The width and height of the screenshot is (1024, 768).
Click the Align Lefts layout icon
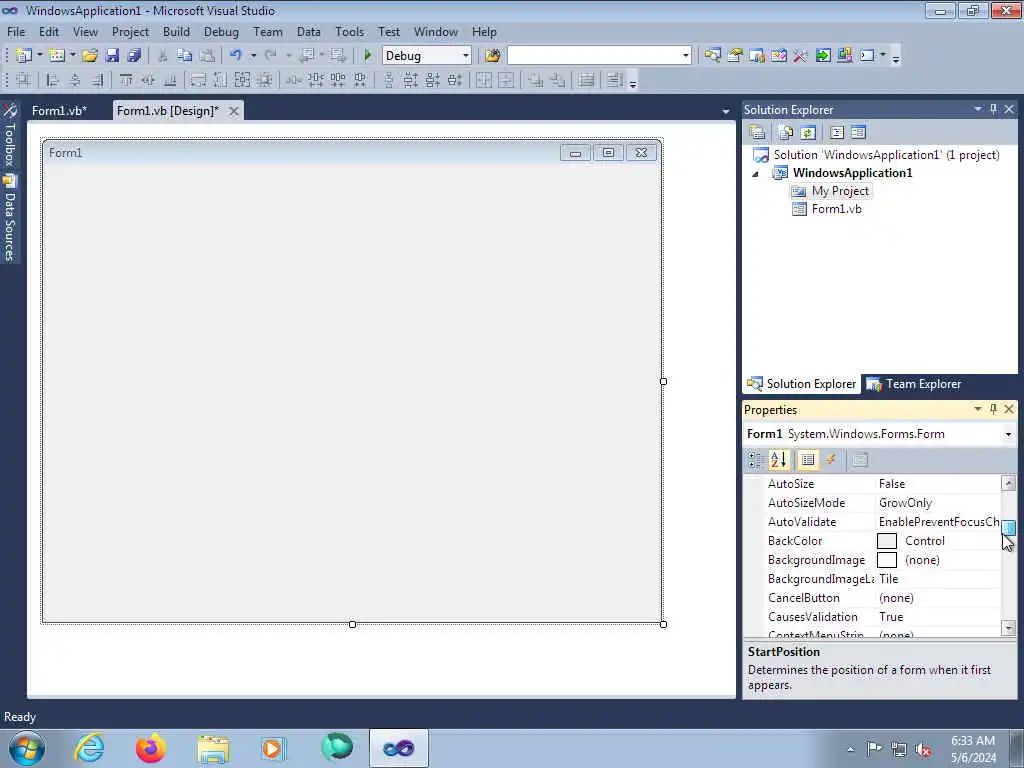click(53, 80)
